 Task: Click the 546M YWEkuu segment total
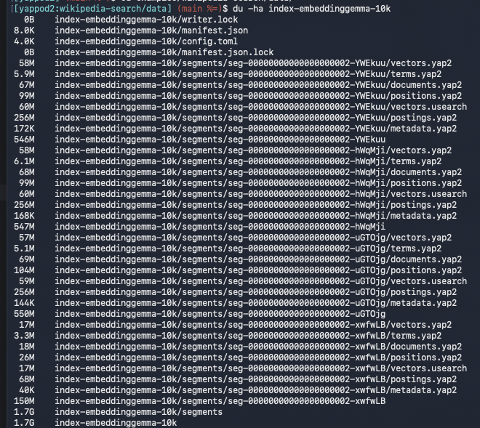click(x=199, y=139)
